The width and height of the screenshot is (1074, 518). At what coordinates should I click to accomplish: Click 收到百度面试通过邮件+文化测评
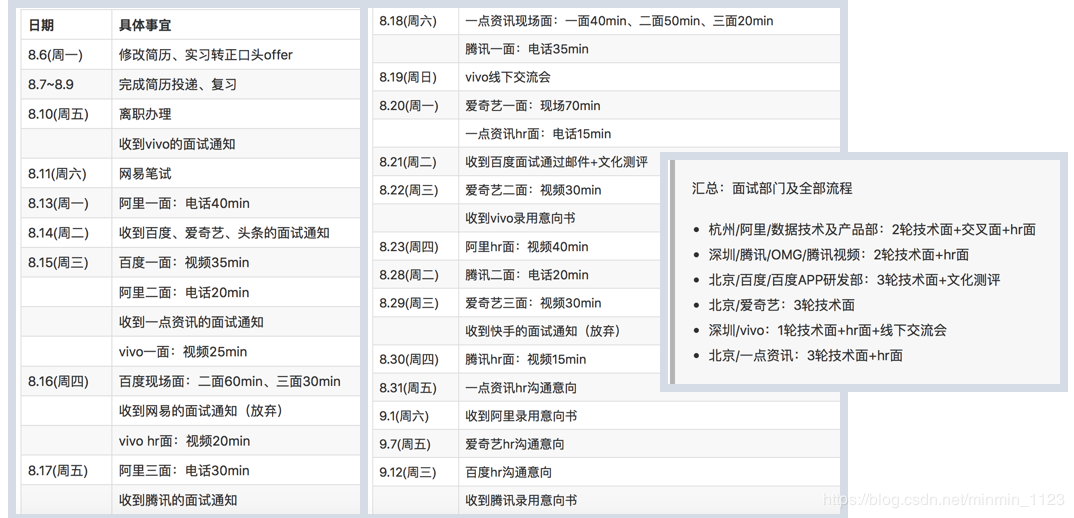[x=556, y=162]
